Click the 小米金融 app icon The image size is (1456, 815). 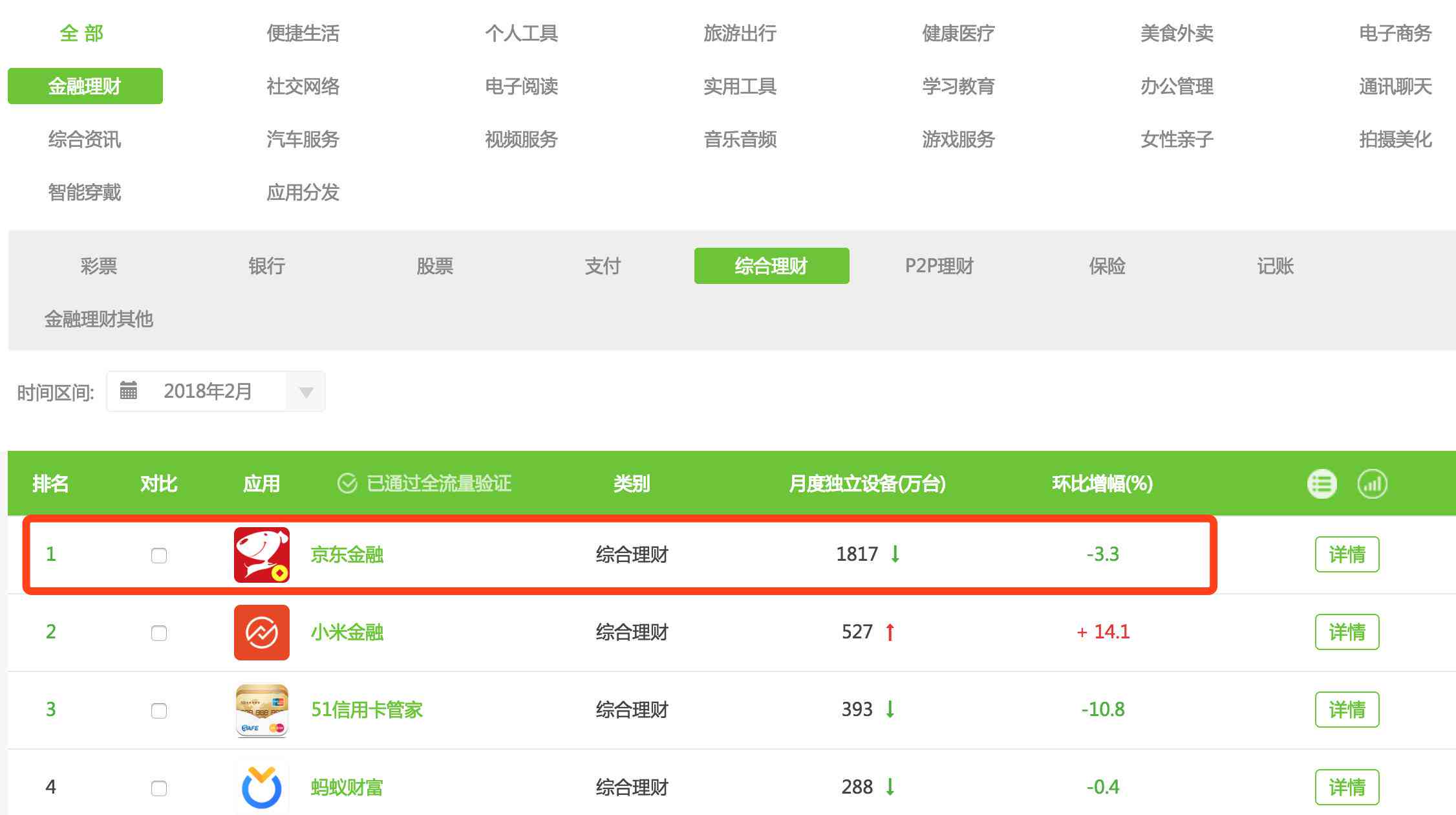[263, 631]
